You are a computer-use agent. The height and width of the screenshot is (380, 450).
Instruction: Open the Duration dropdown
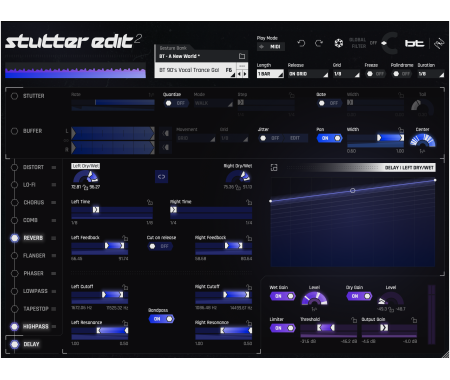[x=431, y=74]
